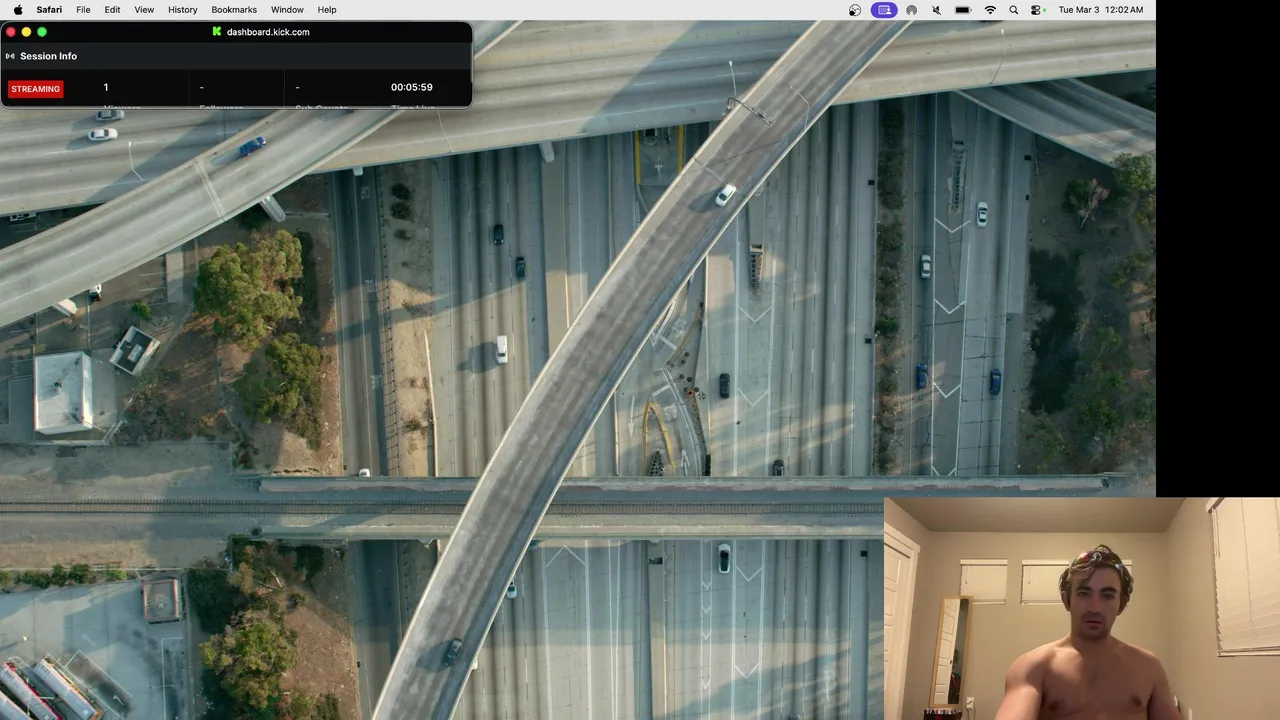
Task: Click the AirDrop-style broadcast icon in menu bar
Action: (911, 10)
